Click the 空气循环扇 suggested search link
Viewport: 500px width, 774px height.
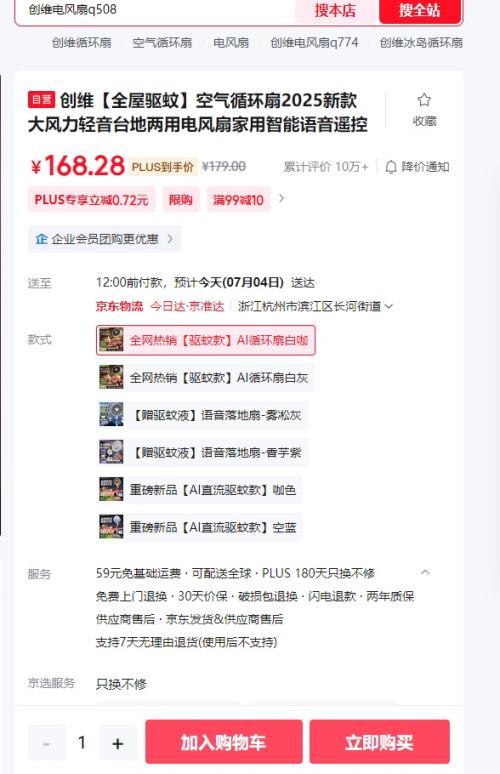pyautogui.click(x=162, y=42)
